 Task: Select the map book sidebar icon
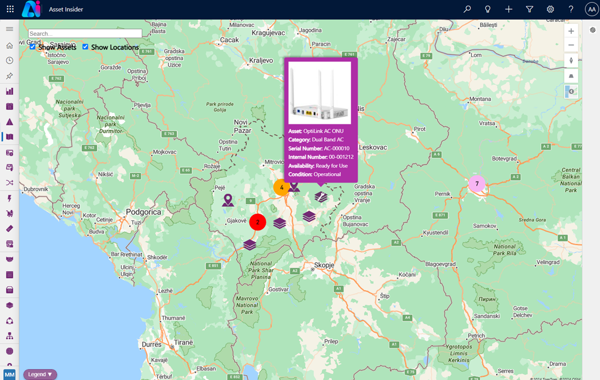click(x=10, y=137)
